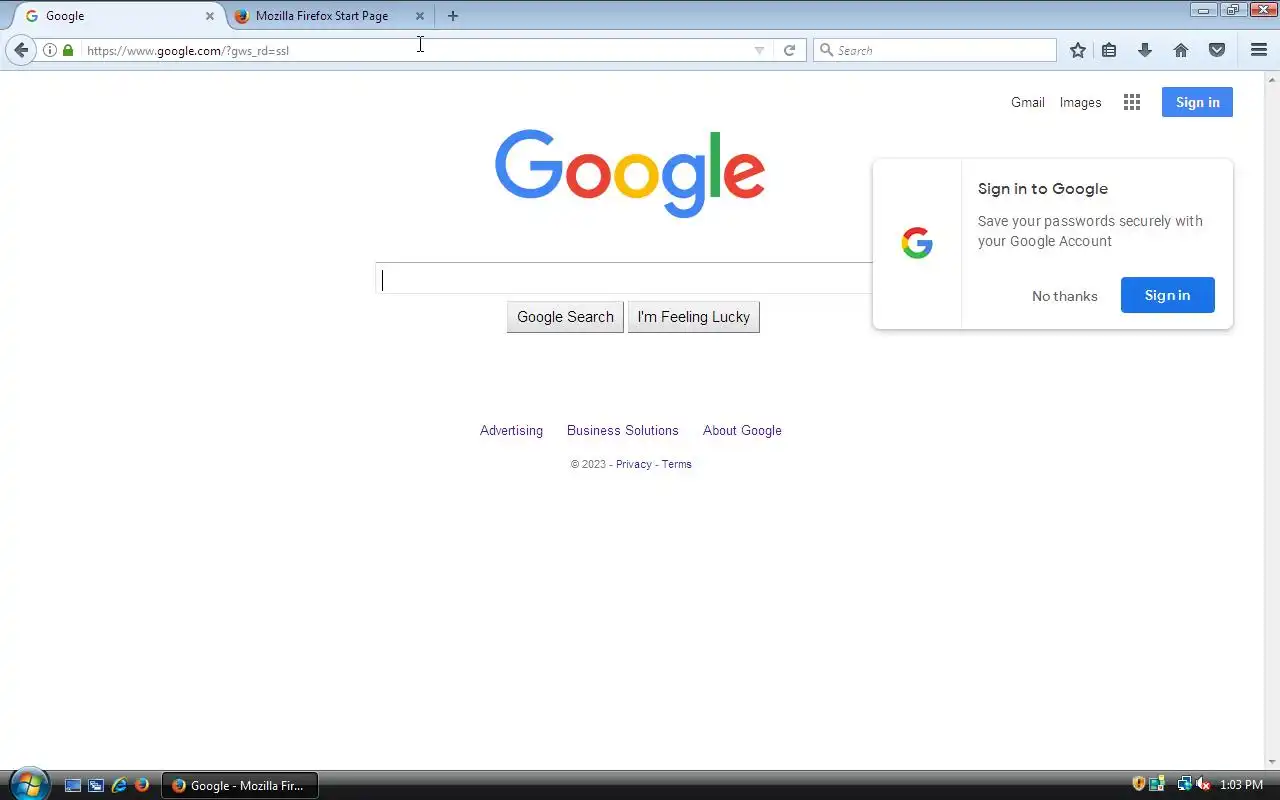Expand the URL bar history dropdown
Screen dimensions: 1280x800
tap(759, 50)
